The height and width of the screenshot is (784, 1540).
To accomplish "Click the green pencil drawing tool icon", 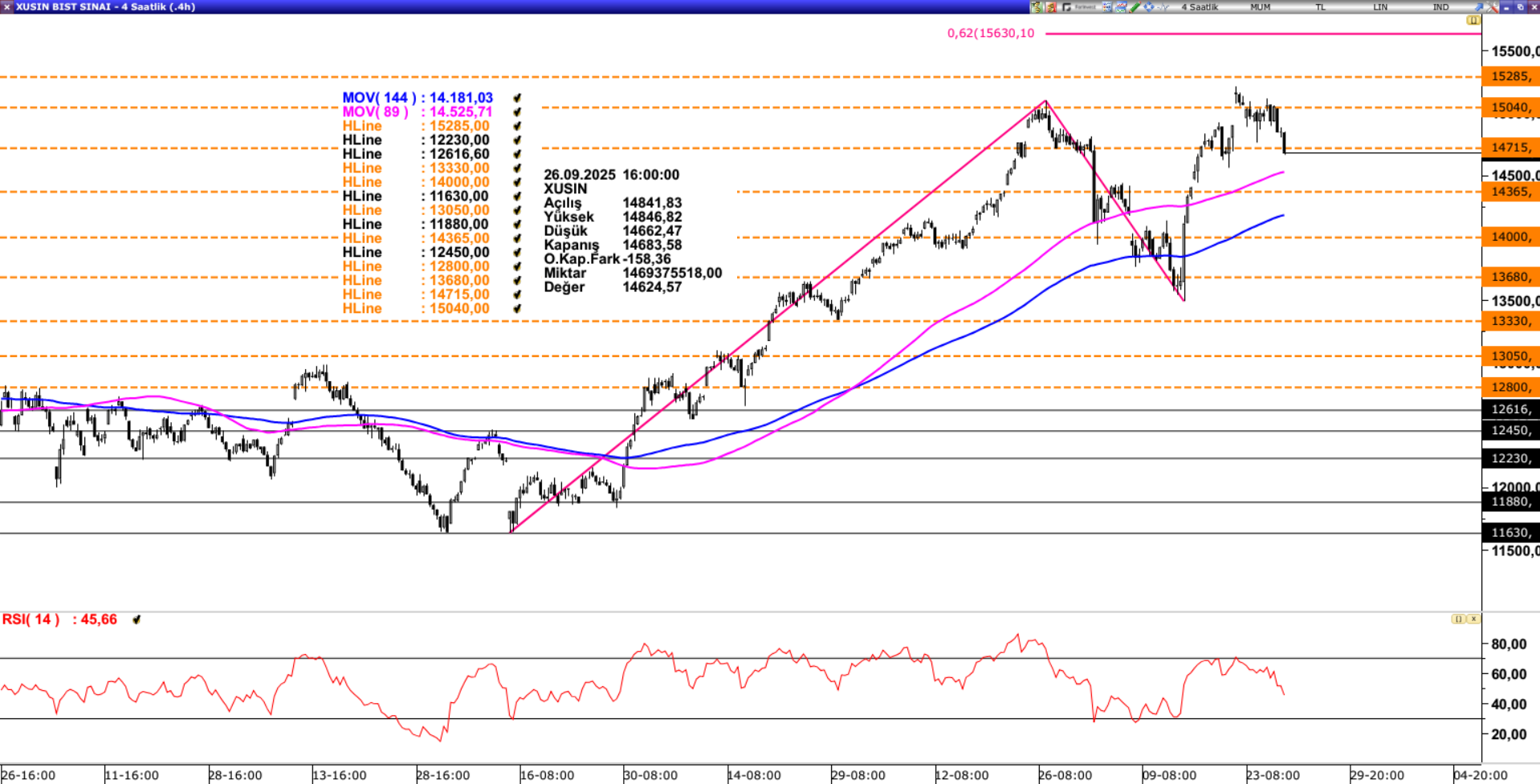I will (1135, 6).
